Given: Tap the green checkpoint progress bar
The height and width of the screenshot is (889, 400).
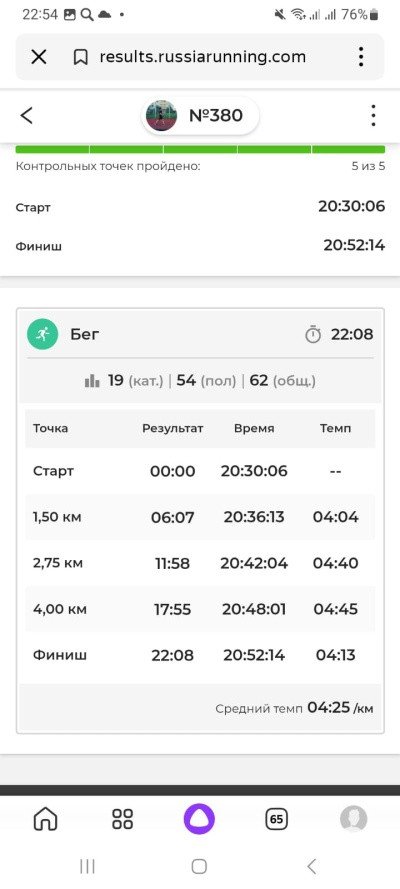Looking at the screenshot, I should (200, 150).
